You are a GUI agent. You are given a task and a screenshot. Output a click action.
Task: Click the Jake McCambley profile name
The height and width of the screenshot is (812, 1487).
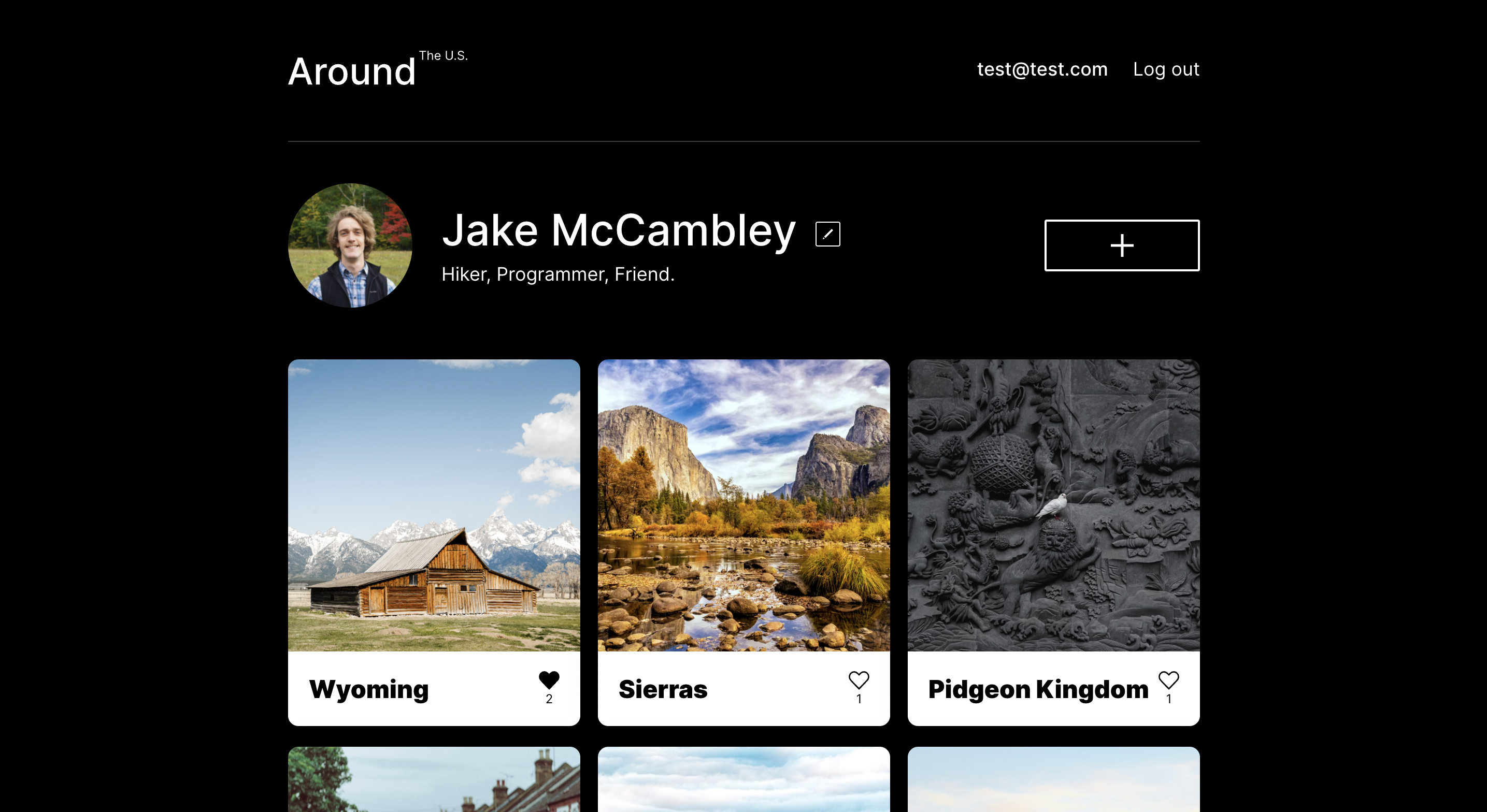(x=618, y=231)
